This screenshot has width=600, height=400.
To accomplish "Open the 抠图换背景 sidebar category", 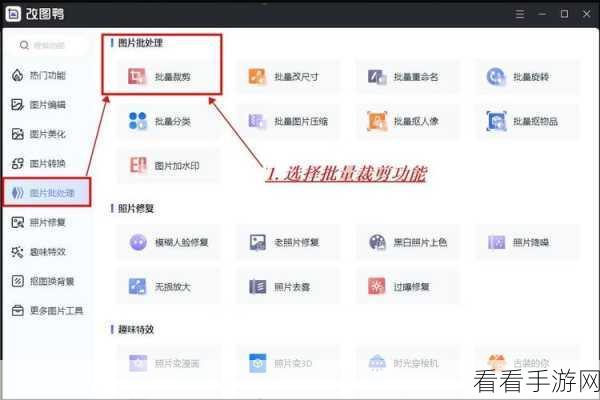I will (47, 281).
